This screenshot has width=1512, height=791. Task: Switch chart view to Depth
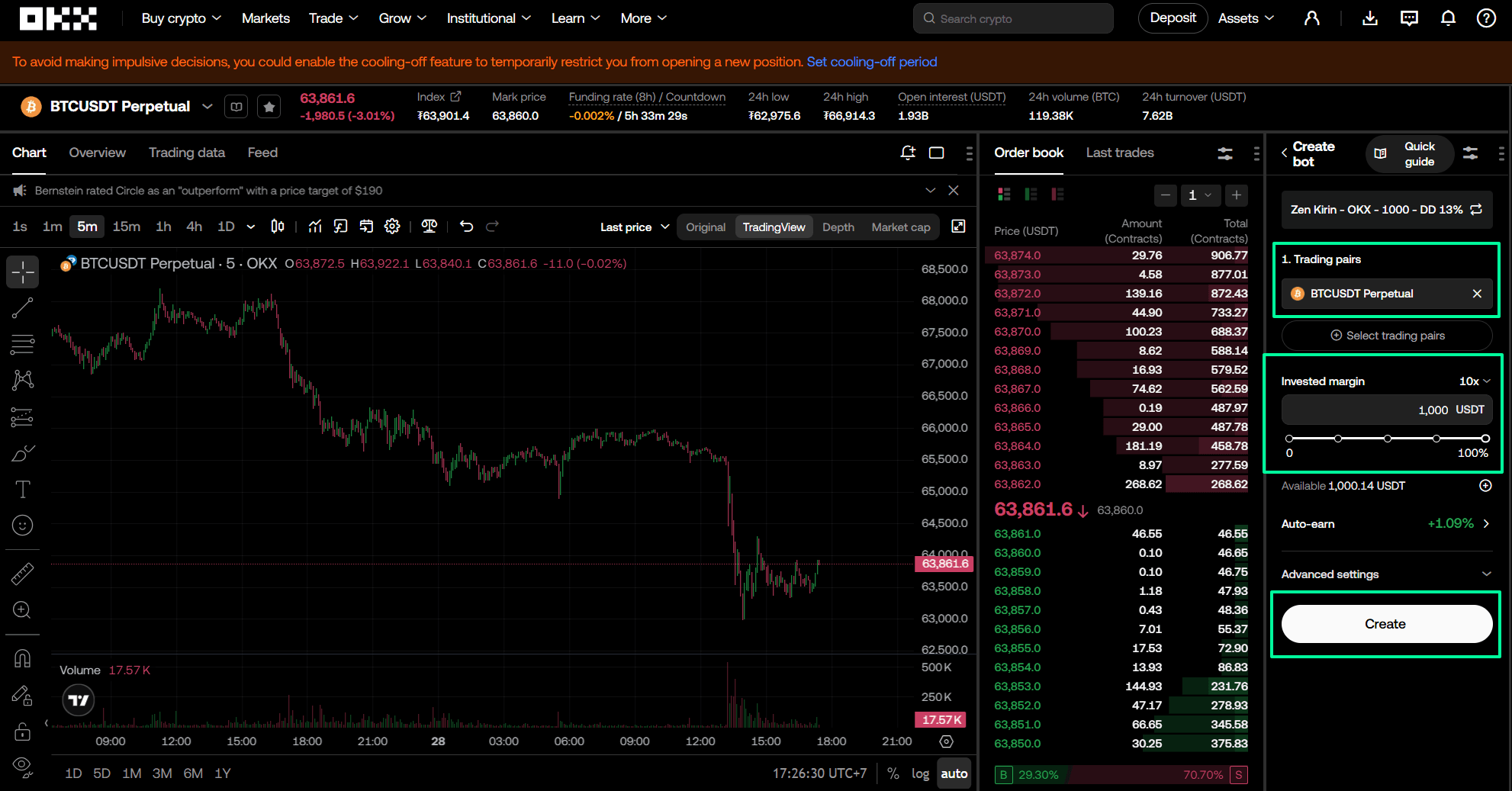838,227
